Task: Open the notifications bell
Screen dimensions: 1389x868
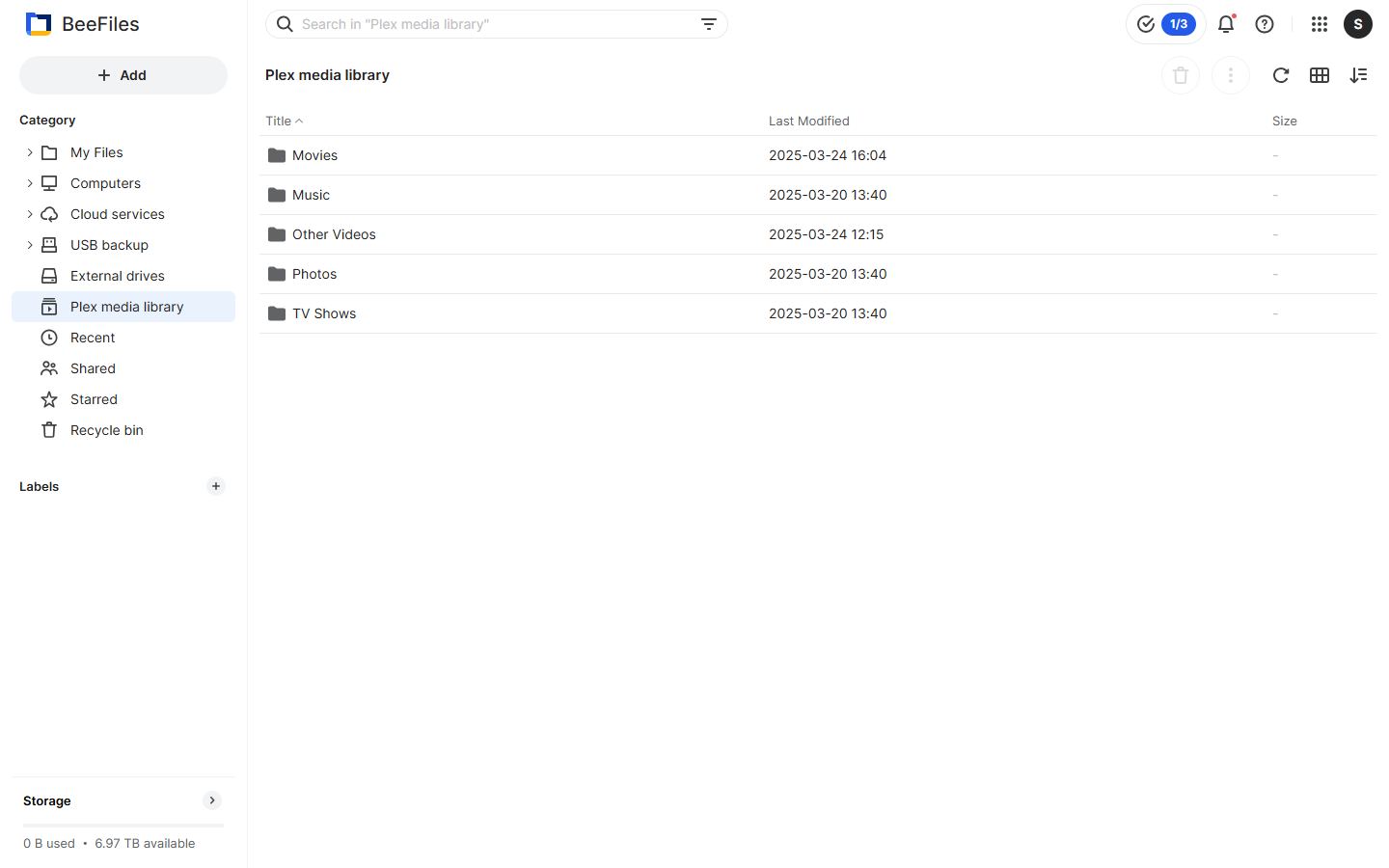Action: (x=1226, y=24)
